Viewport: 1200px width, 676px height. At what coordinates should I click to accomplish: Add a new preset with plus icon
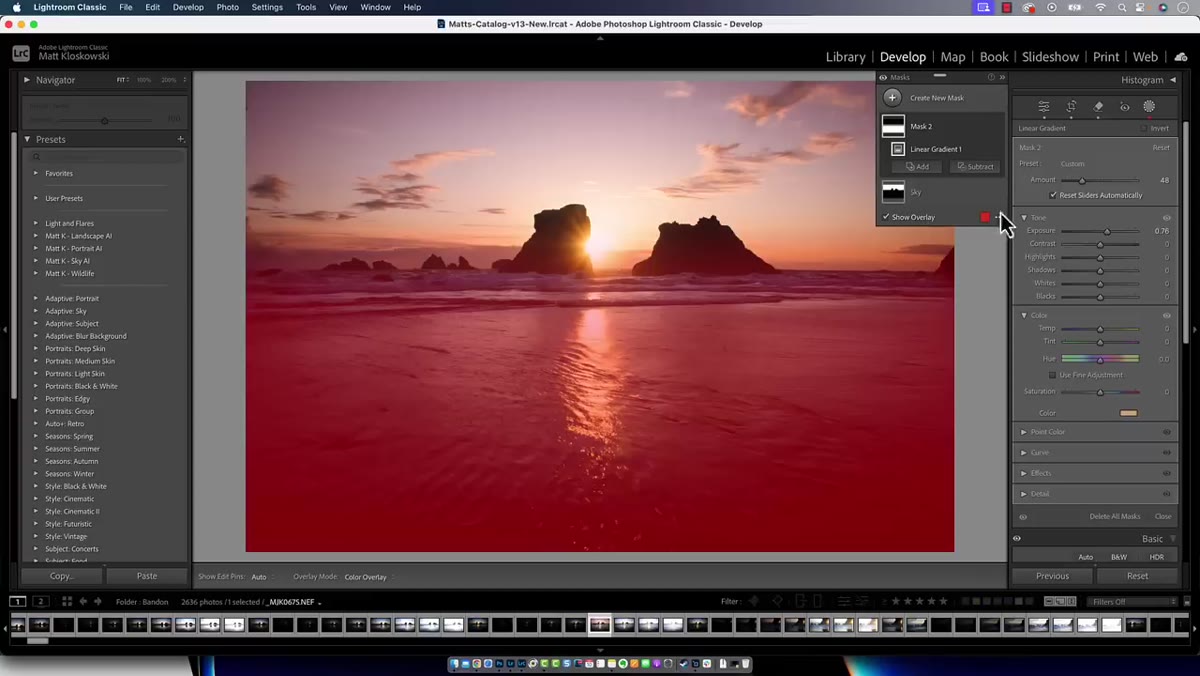(181, 139)
